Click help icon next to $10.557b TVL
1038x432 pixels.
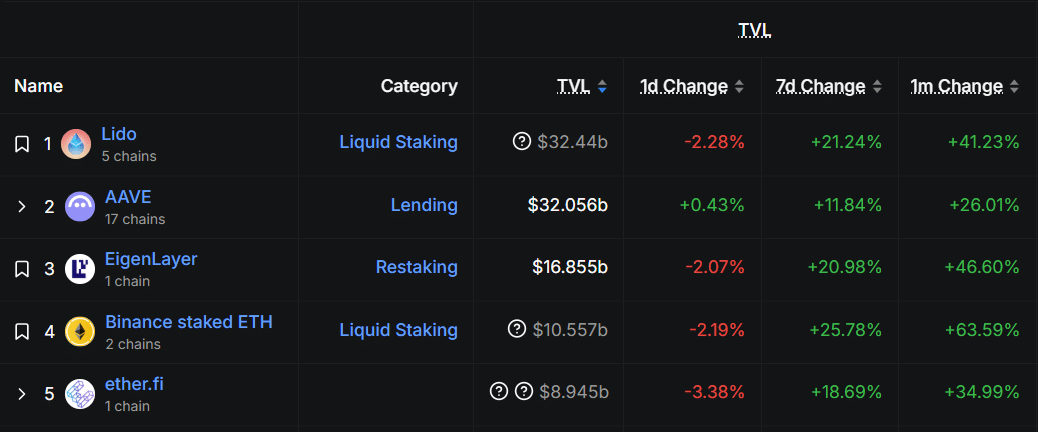517,329
